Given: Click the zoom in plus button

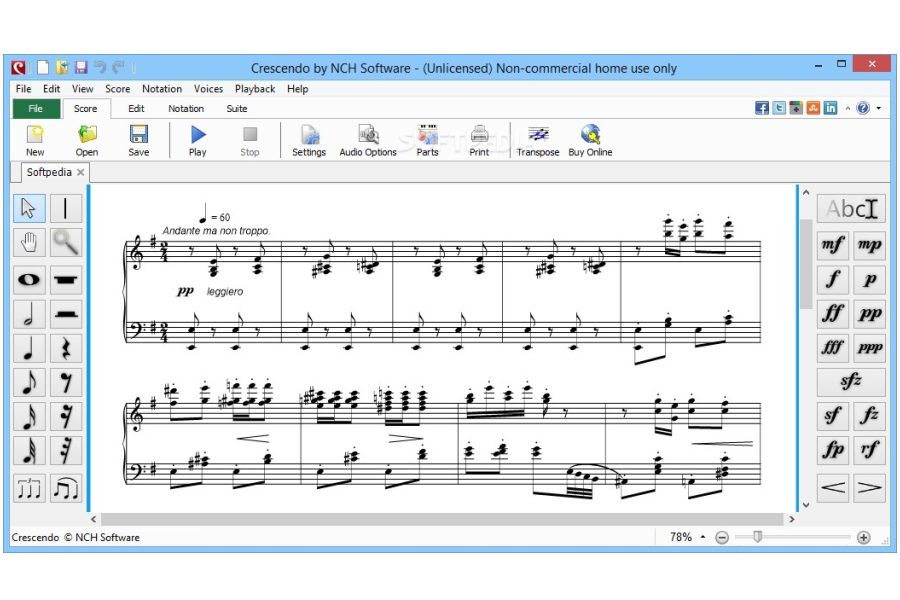Looking at the screenshot, I should (x=863, y=537).
